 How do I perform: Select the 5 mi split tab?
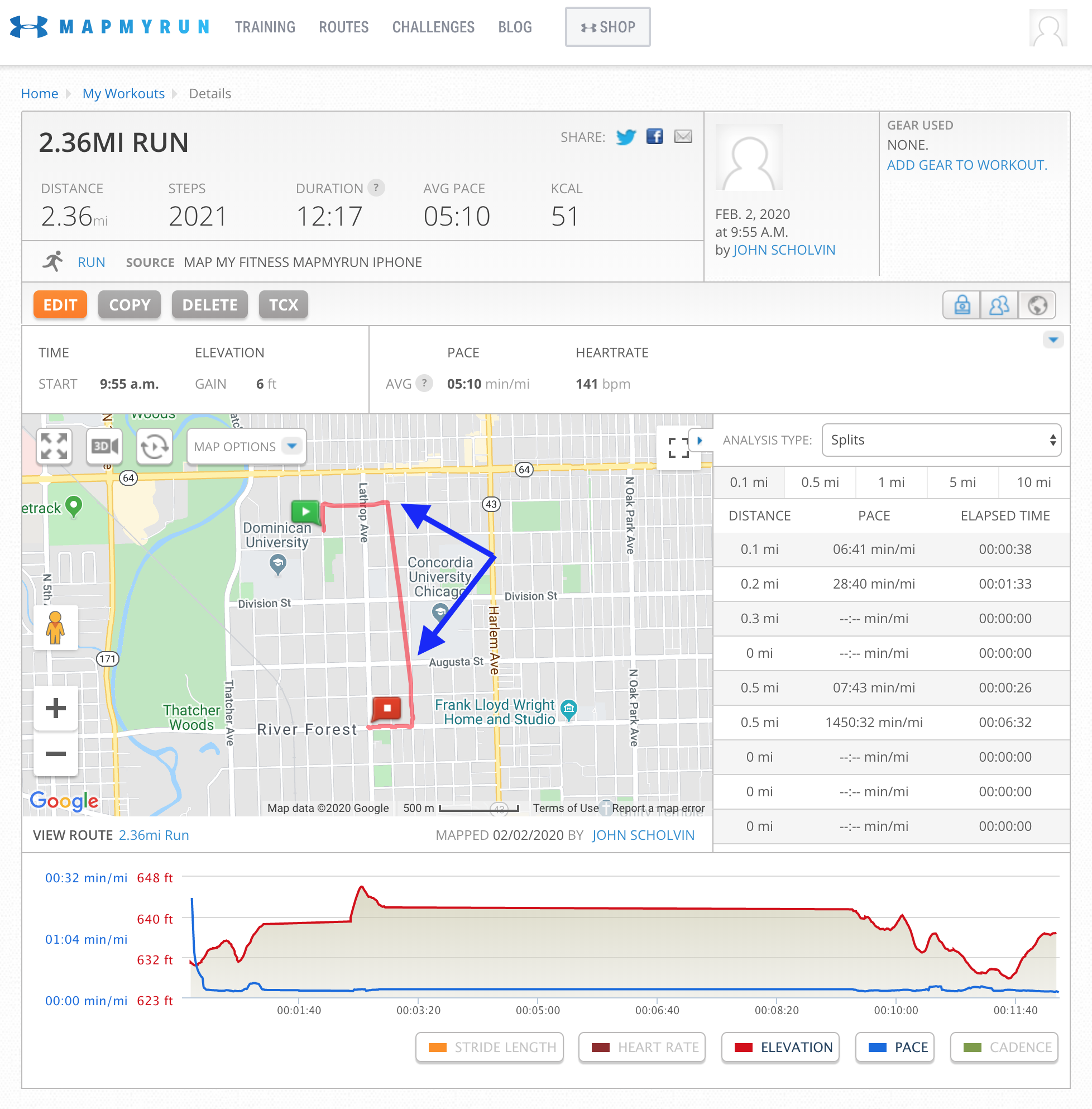(962, 482)
